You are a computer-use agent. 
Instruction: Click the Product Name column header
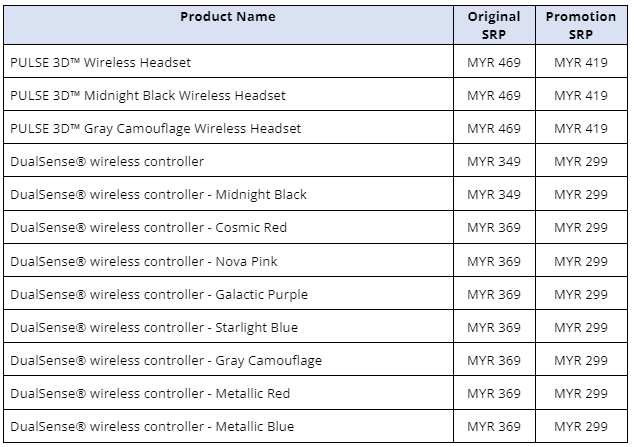point(228,17)
